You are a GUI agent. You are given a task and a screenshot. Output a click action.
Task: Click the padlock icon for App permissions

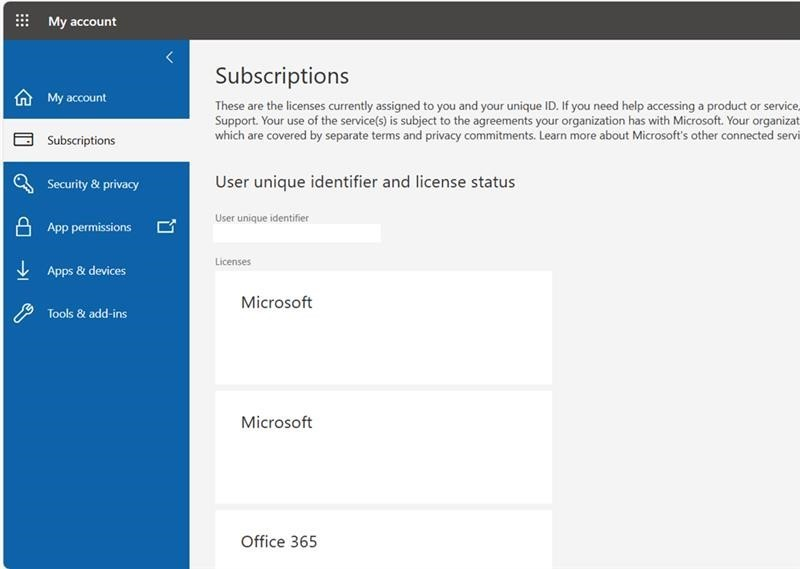(x=23, y=227)
